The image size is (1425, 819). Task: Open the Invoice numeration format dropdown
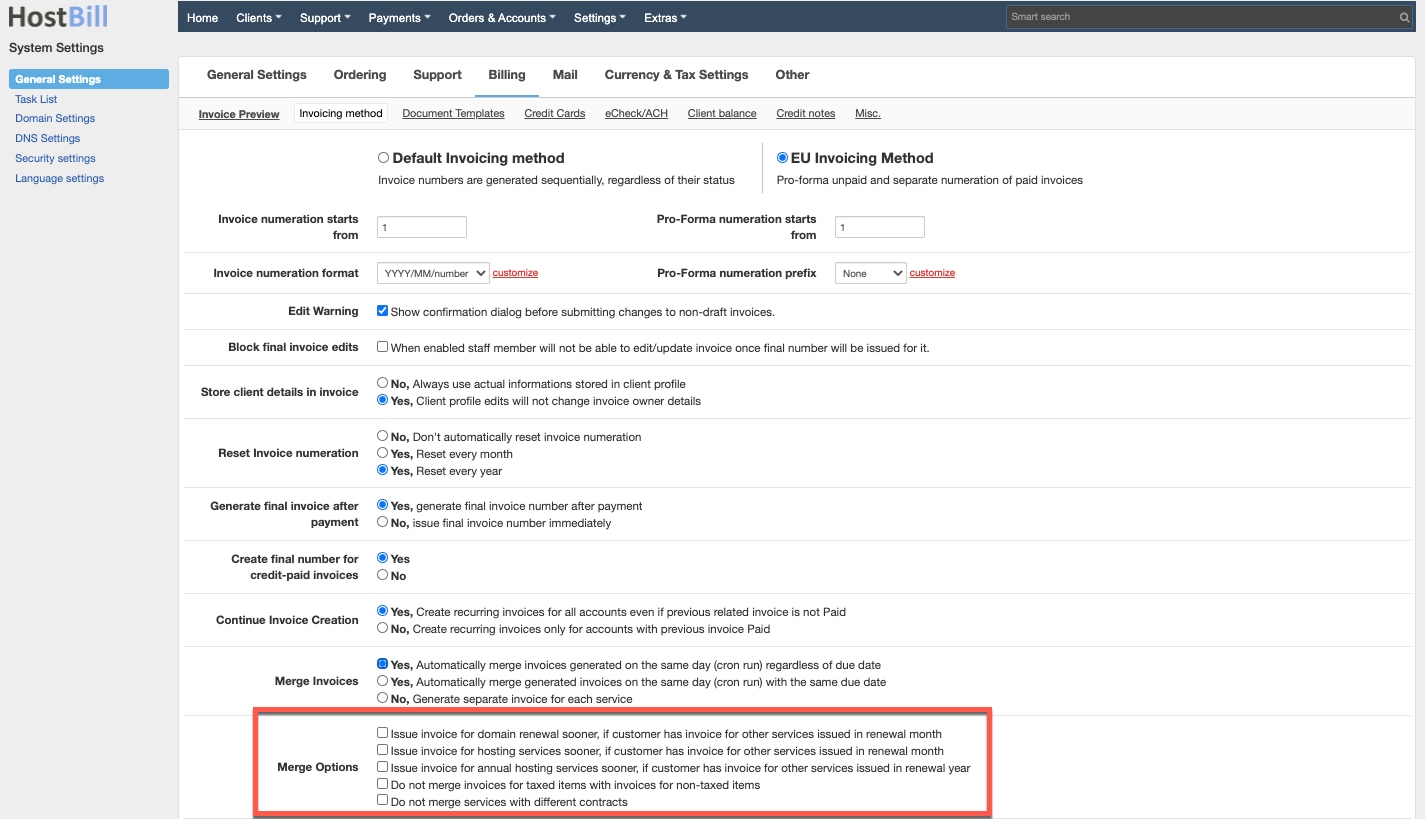432,272
